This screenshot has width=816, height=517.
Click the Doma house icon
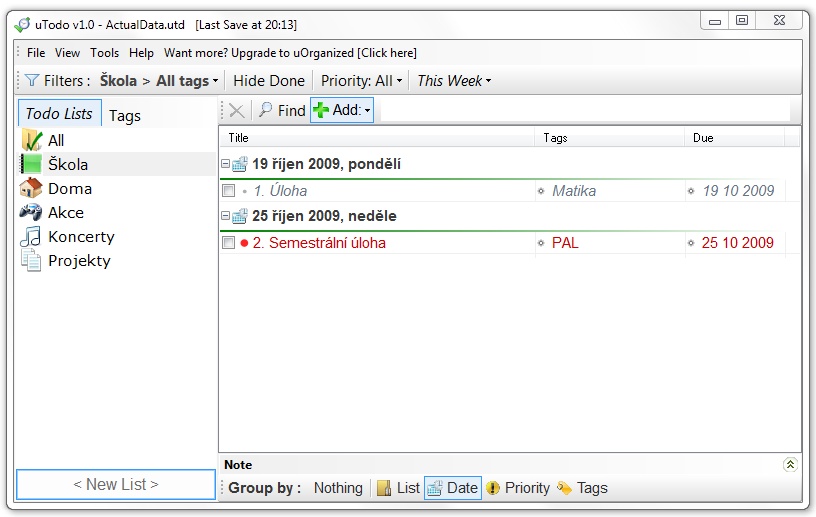[31, 188]
